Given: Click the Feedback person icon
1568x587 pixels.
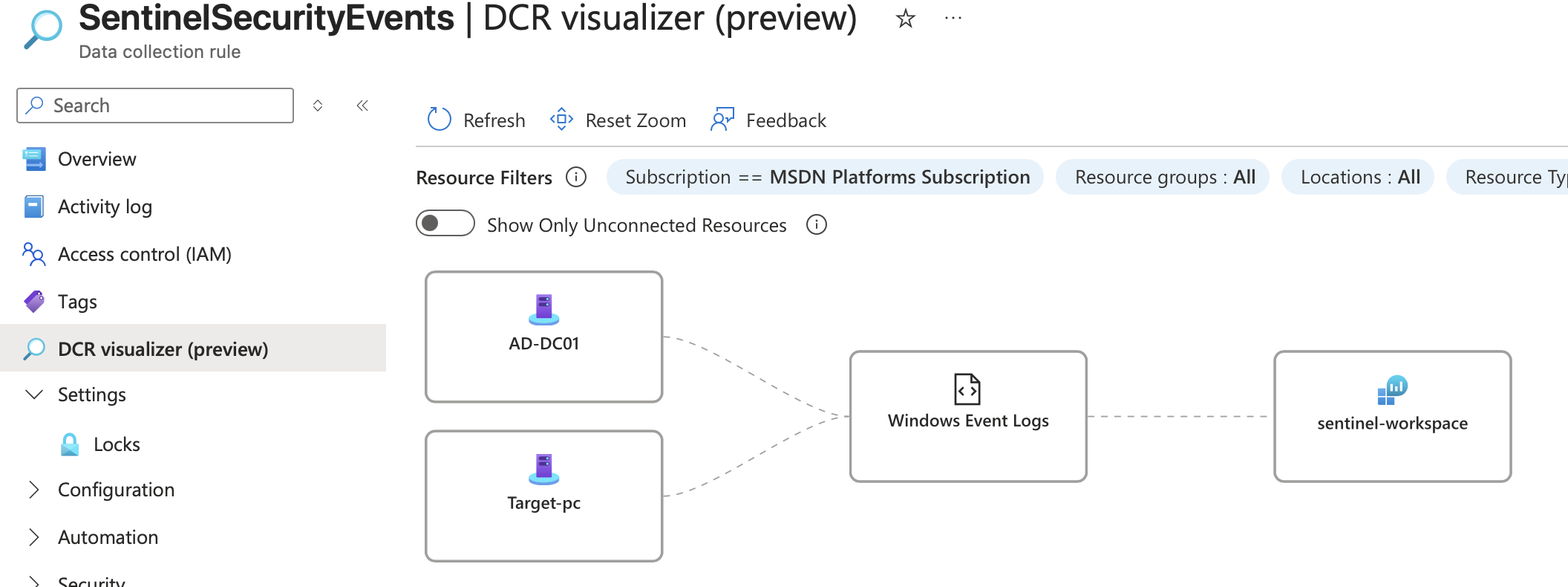Looking at the screenshot, I should [x=722, y=119].
